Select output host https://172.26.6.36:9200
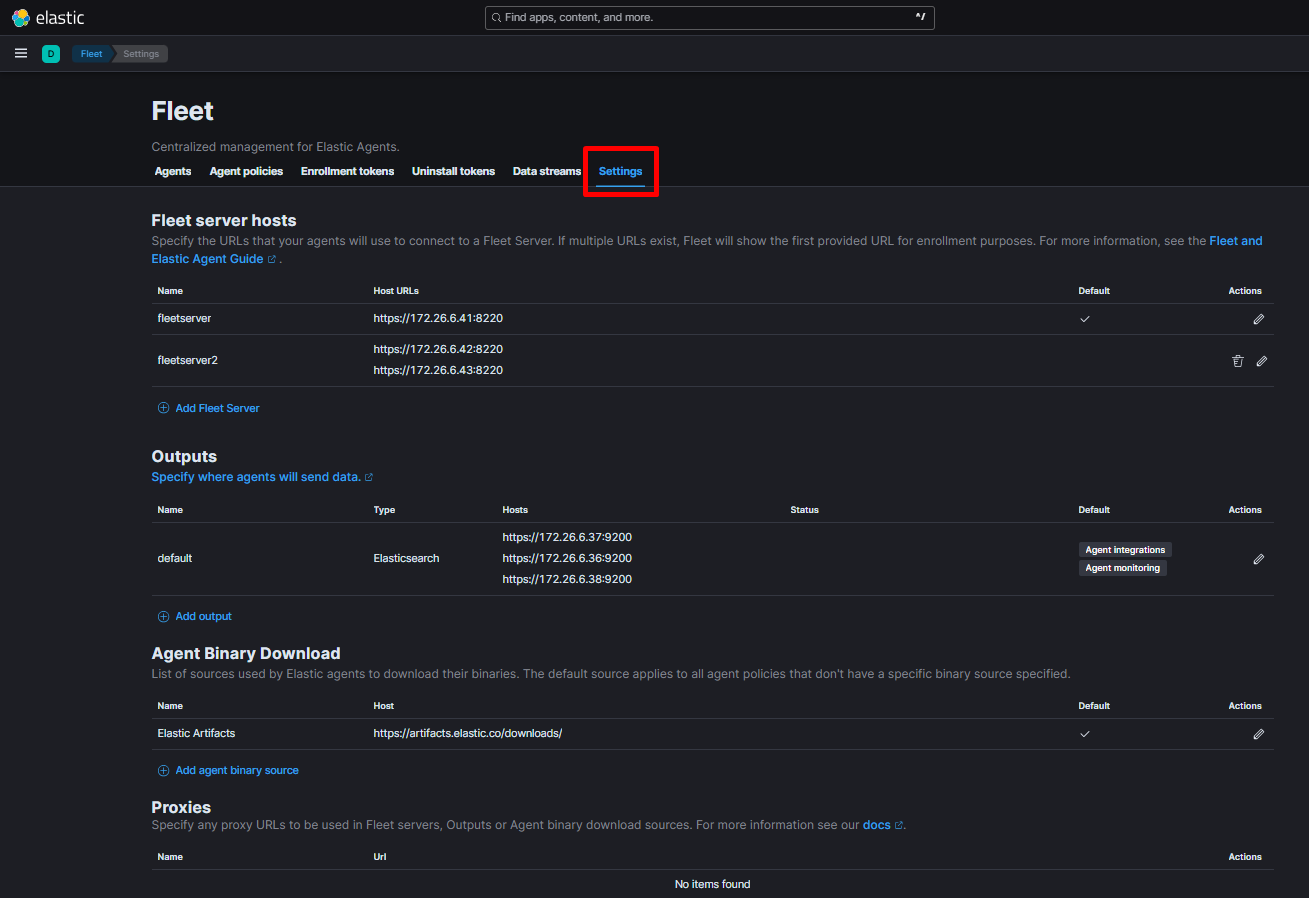The image size is (1309, 898). tap(567, 559)
